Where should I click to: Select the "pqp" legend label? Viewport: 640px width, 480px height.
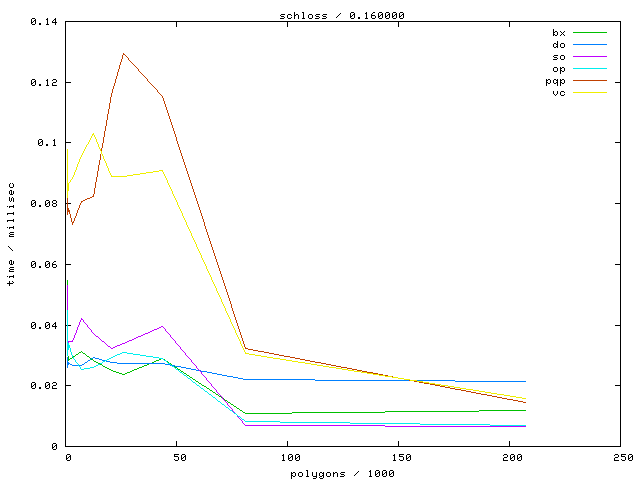[x=555, y=81]
